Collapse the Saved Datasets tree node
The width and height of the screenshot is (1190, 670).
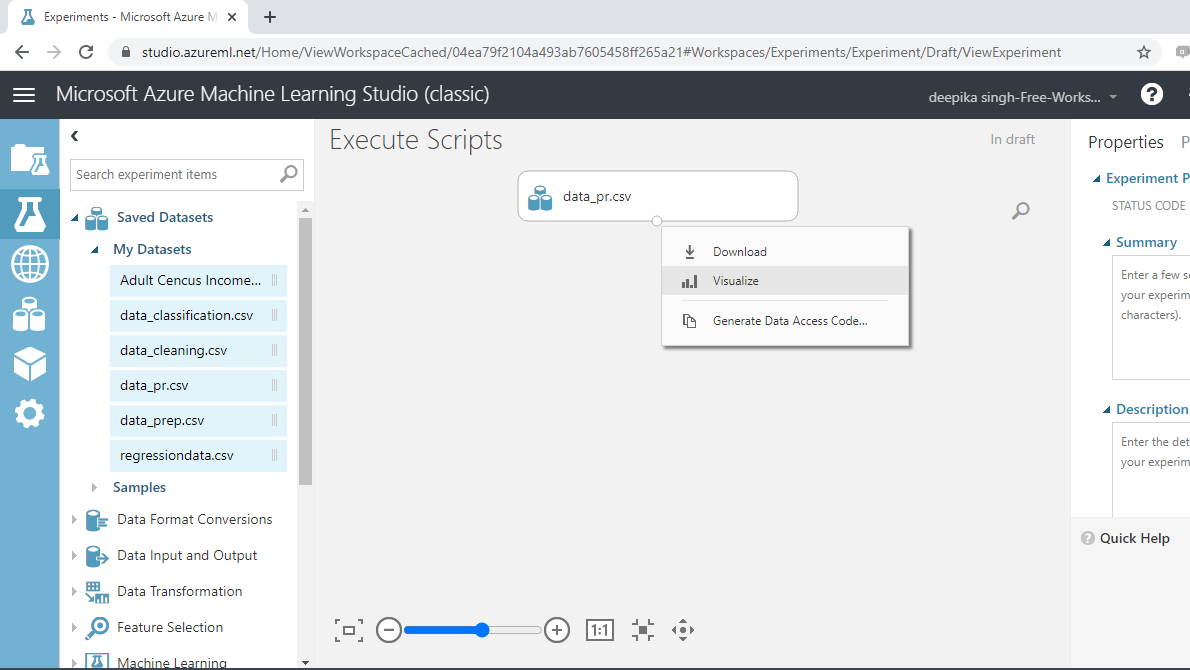[x=74, y=218]
